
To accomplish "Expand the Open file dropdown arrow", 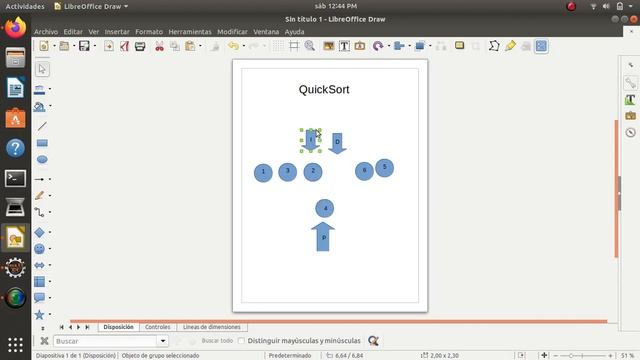I will (74, 46).
